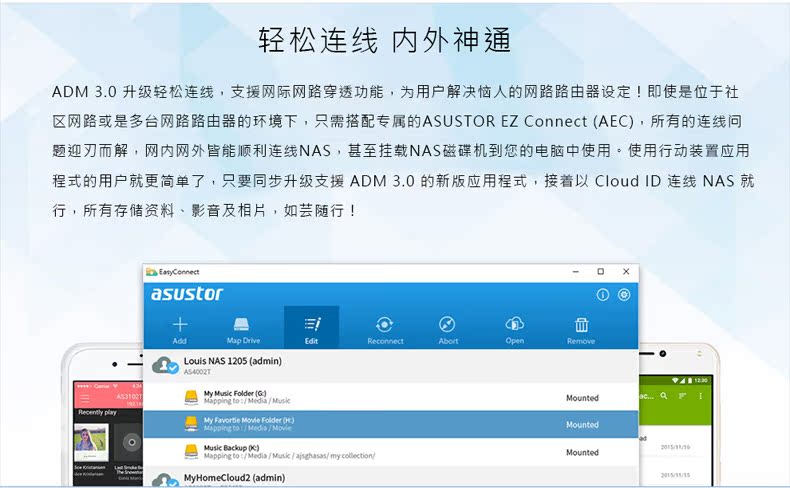Viewport: 790px width, 488px height.
Task: Tap the sort icon on right phone
Action: coord(682,396)
